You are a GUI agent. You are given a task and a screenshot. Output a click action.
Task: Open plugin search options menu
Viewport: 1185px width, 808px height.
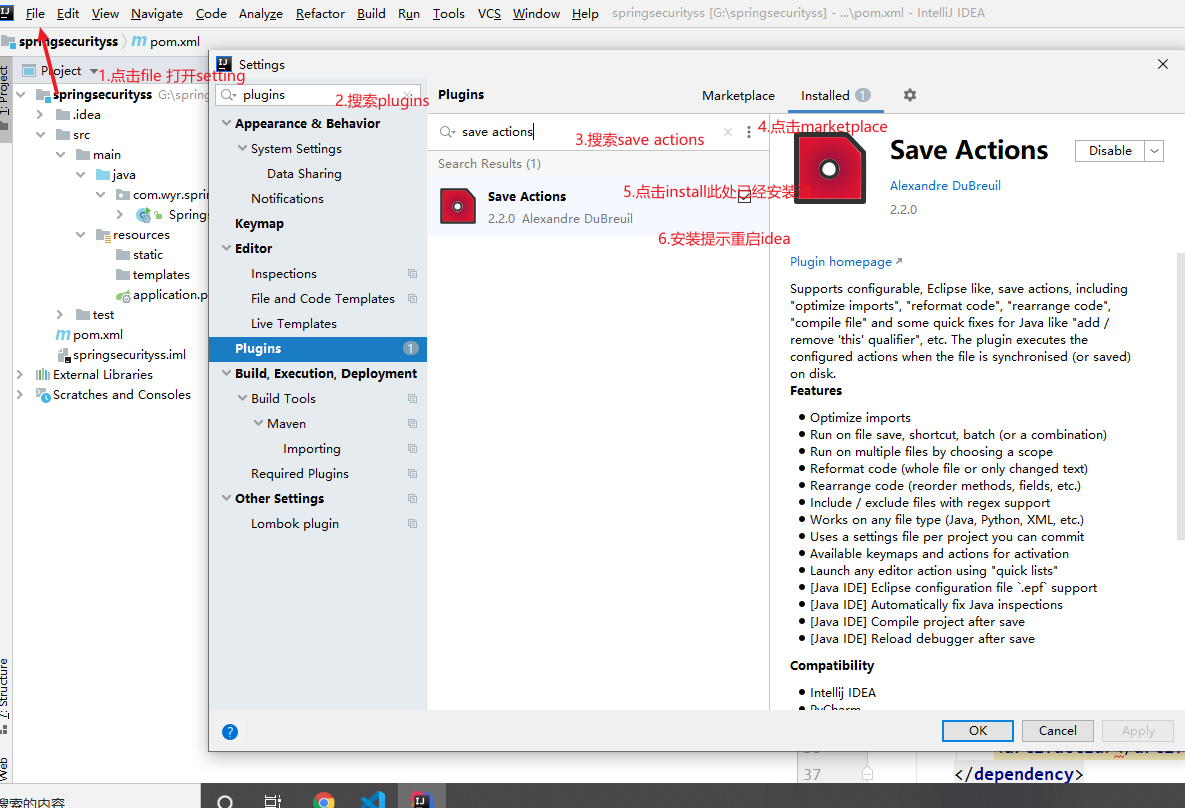(x=748, y=132)
